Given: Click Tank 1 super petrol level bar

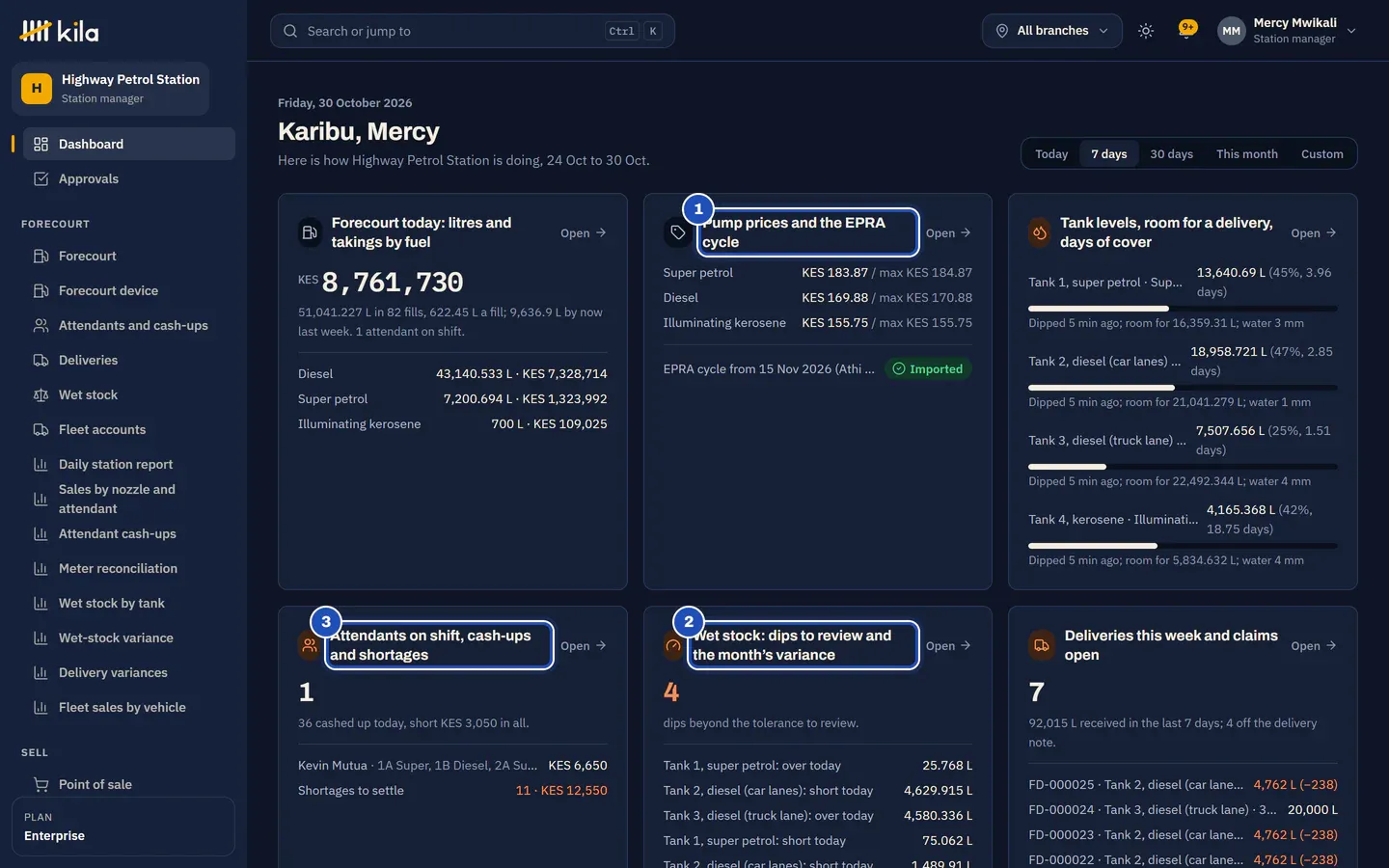Looking at the screenshot, I should coord(1183,309).
